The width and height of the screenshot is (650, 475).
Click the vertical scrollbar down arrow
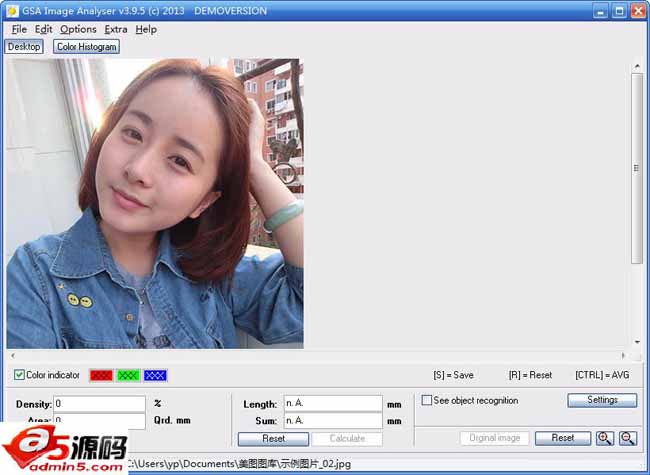coord(637,342)
